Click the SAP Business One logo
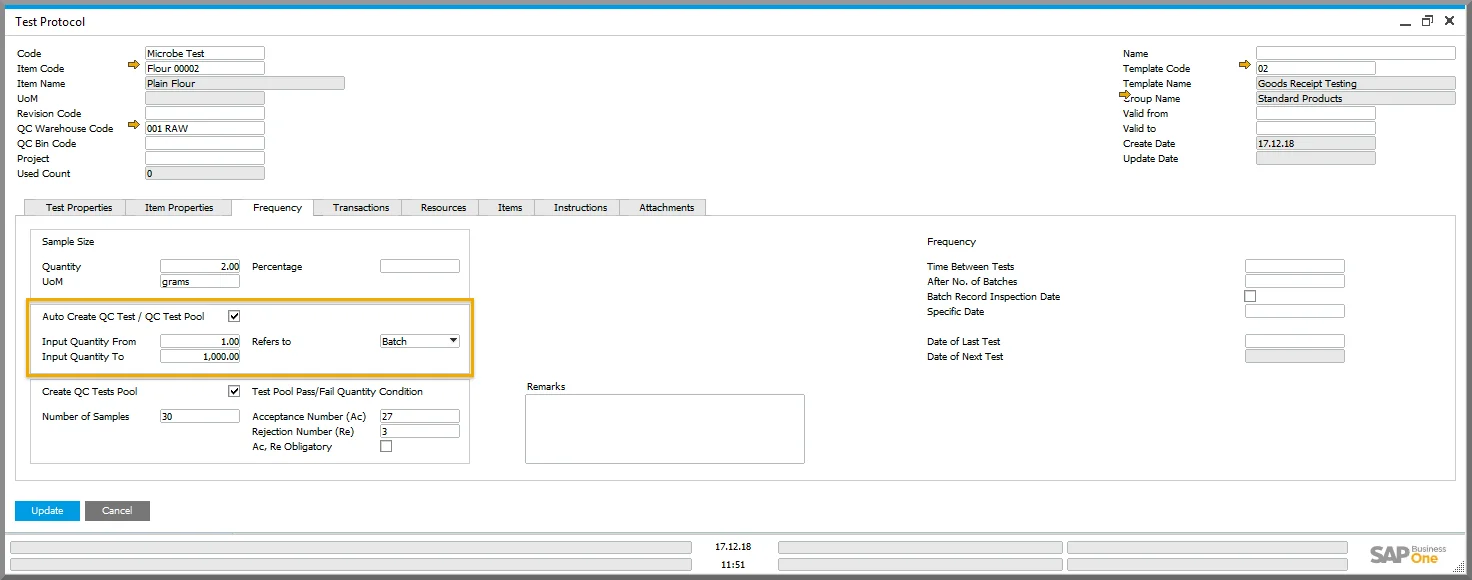Screen dimensions: 1472x580 1408,555
